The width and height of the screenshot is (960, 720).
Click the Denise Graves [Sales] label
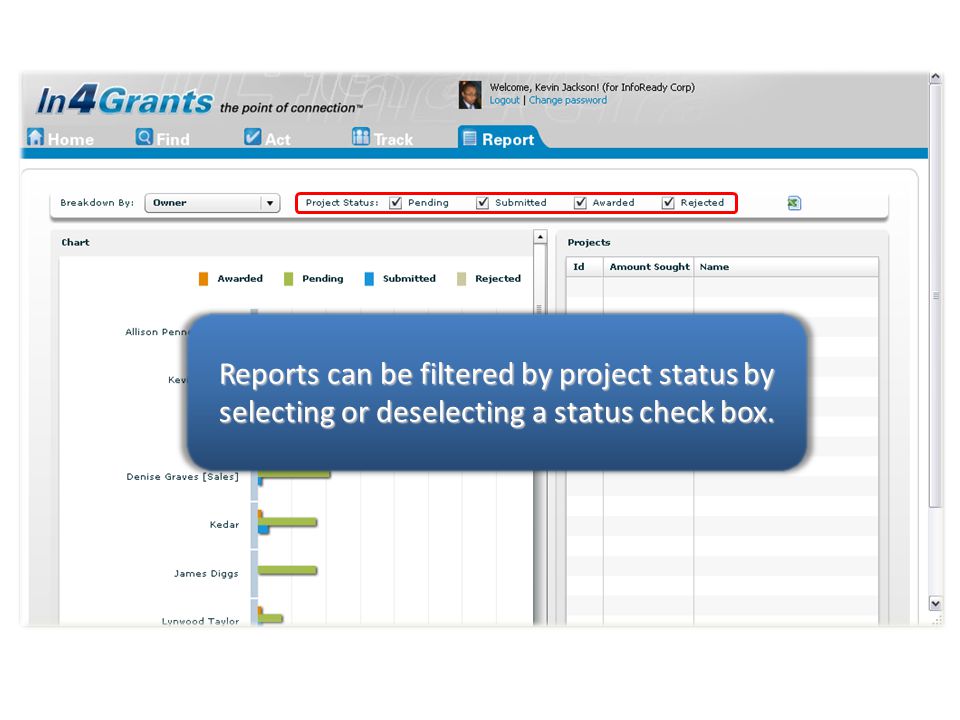pyautogui.click(x=182, y=476)
